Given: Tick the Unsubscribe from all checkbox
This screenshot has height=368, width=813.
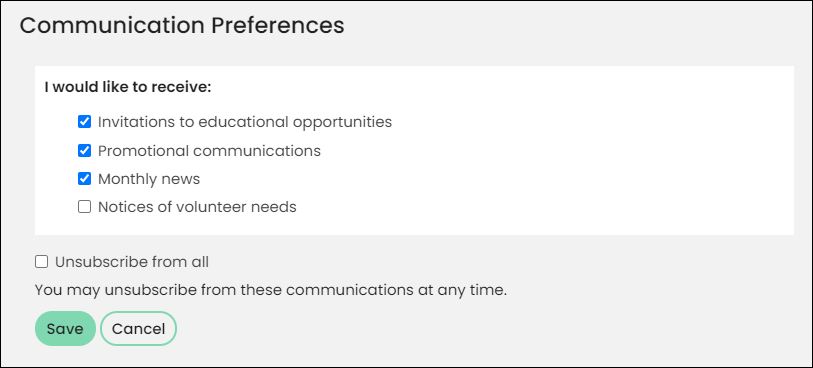Looking at the screenshot, I should click(x=41, y=262).
